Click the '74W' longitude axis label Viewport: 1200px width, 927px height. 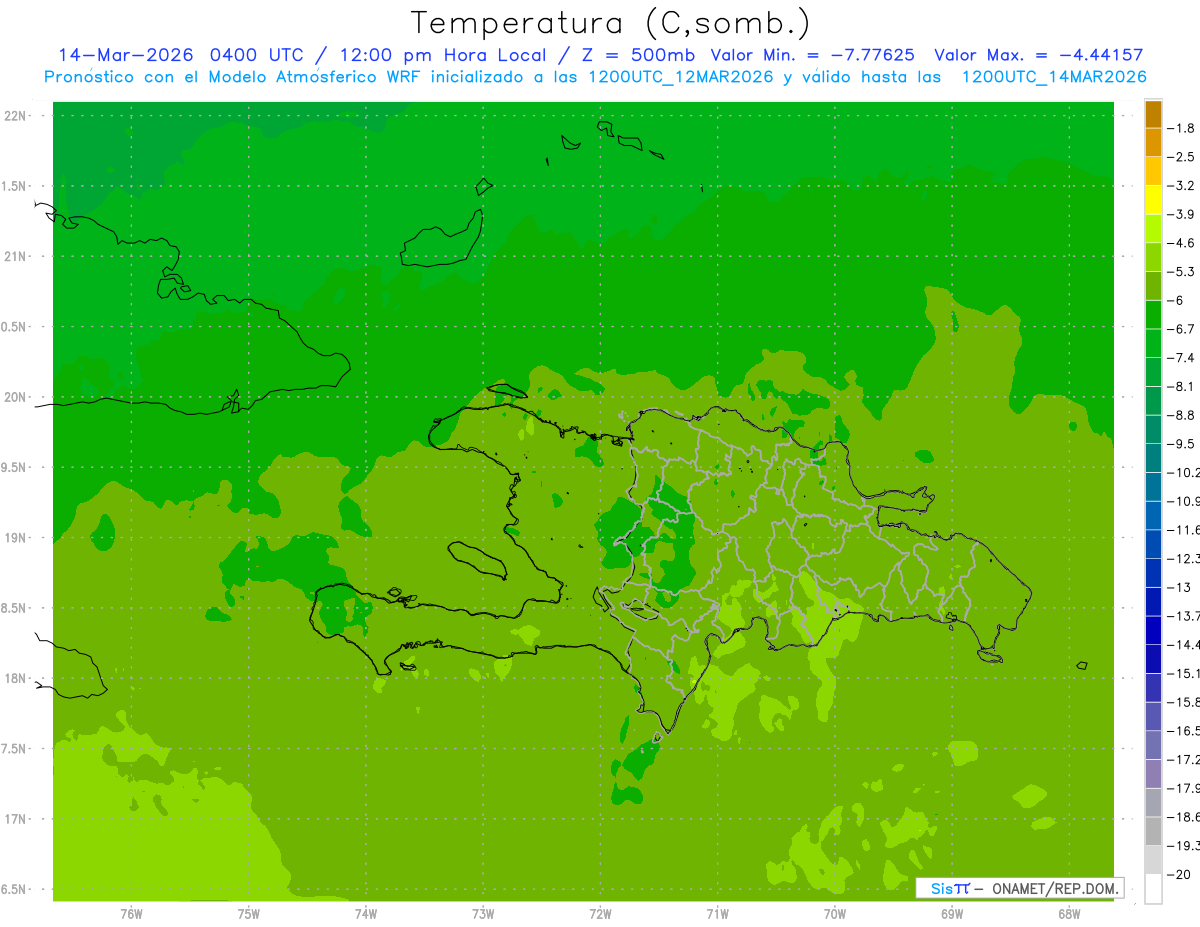click(366, 914)
